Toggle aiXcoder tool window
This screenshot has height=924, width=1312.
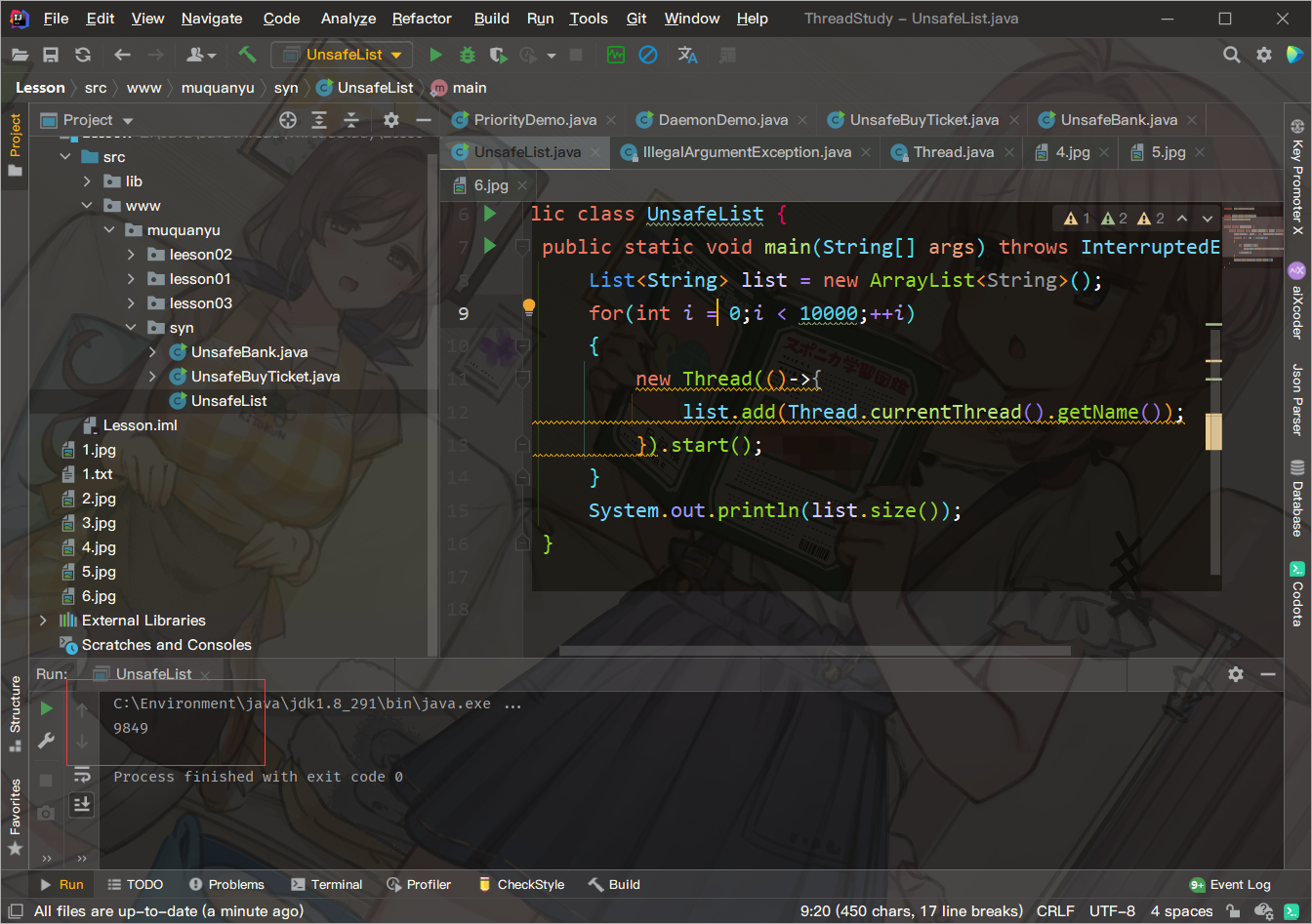coord(1297,300)
